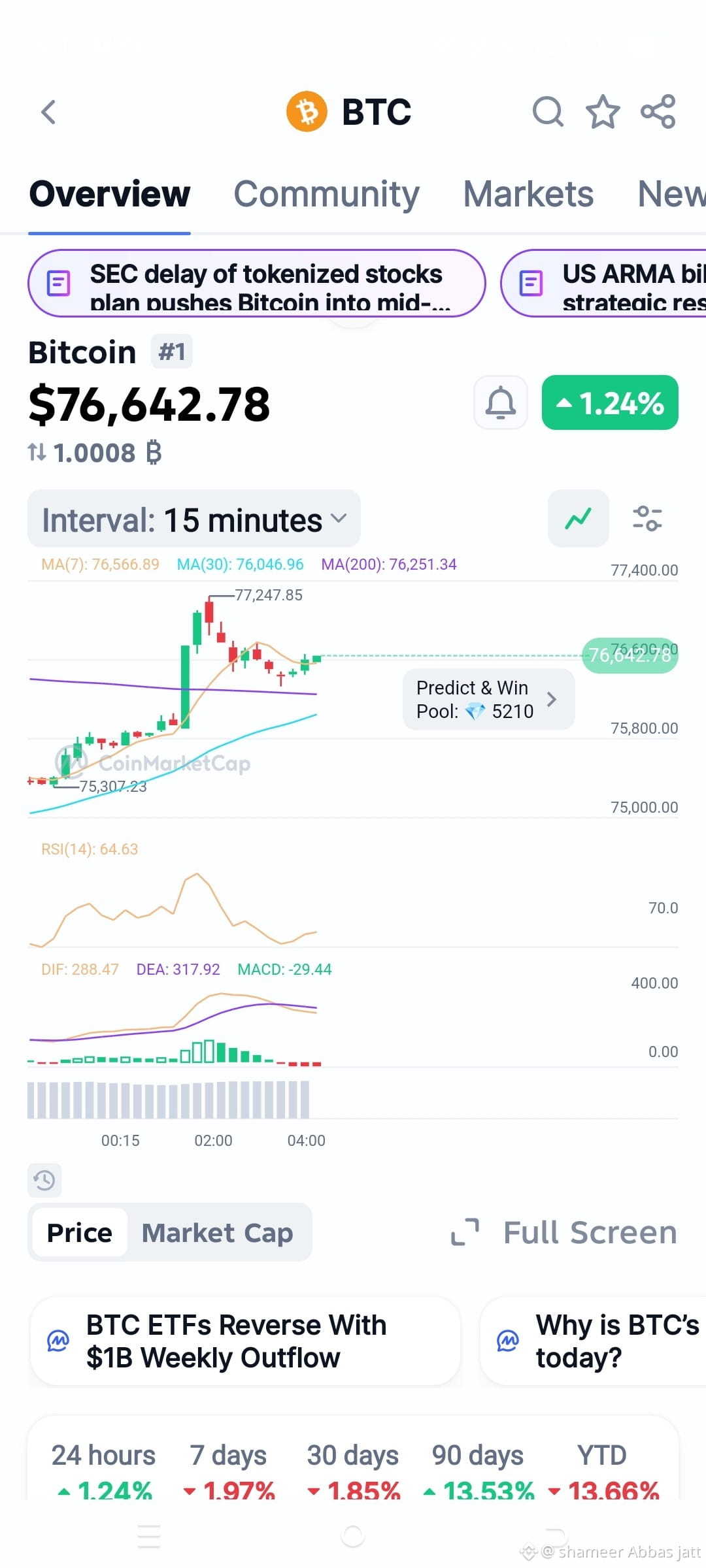
Task: Tap the YTD performance column
Action: pyautogui.click(x=603, y=1470)
